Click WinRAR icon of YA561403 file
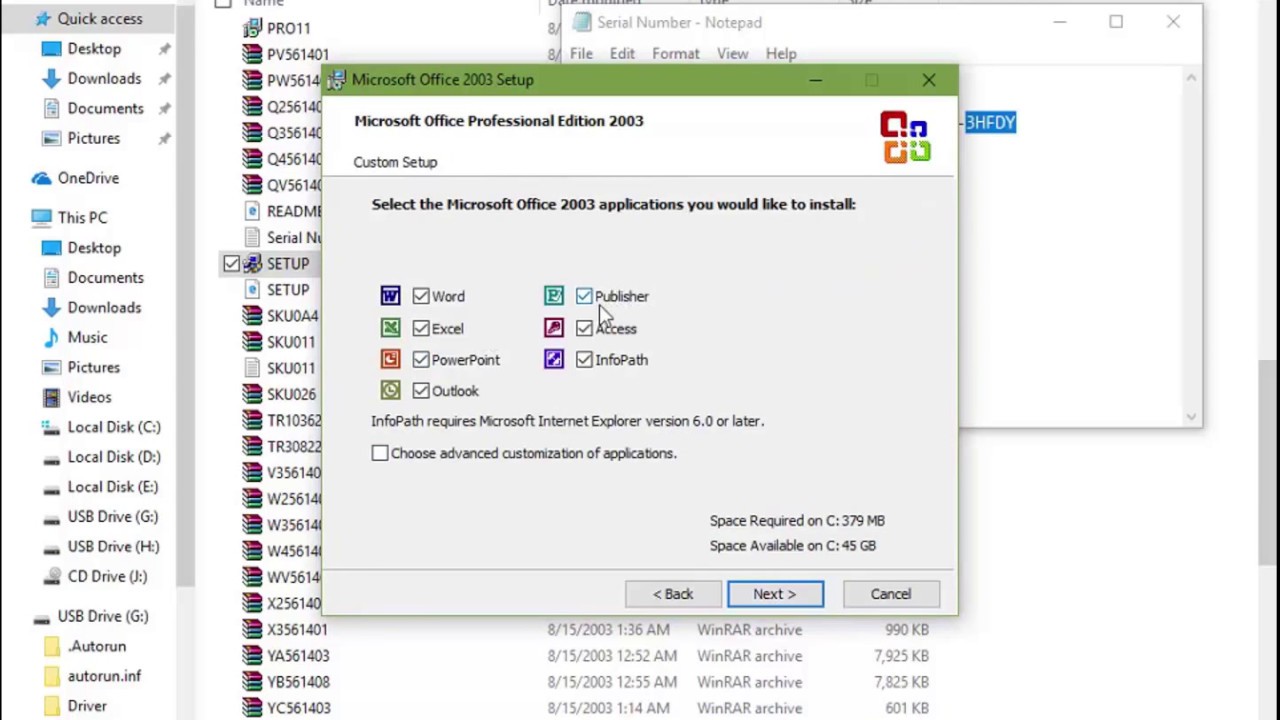 [252, 655]
